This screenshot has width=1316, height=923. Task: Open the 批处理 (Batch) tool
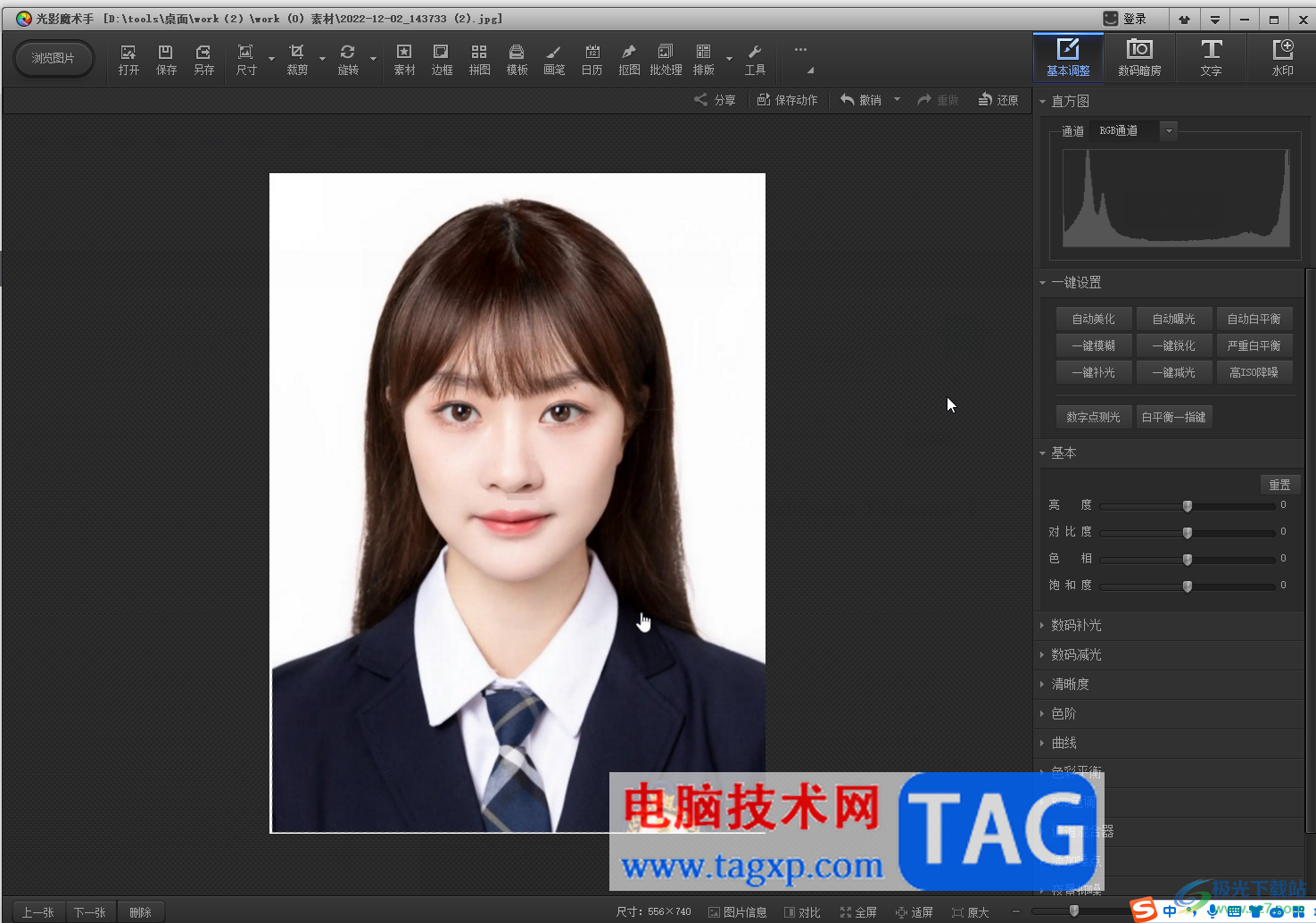pyautogui.click(x=666, y=59)
